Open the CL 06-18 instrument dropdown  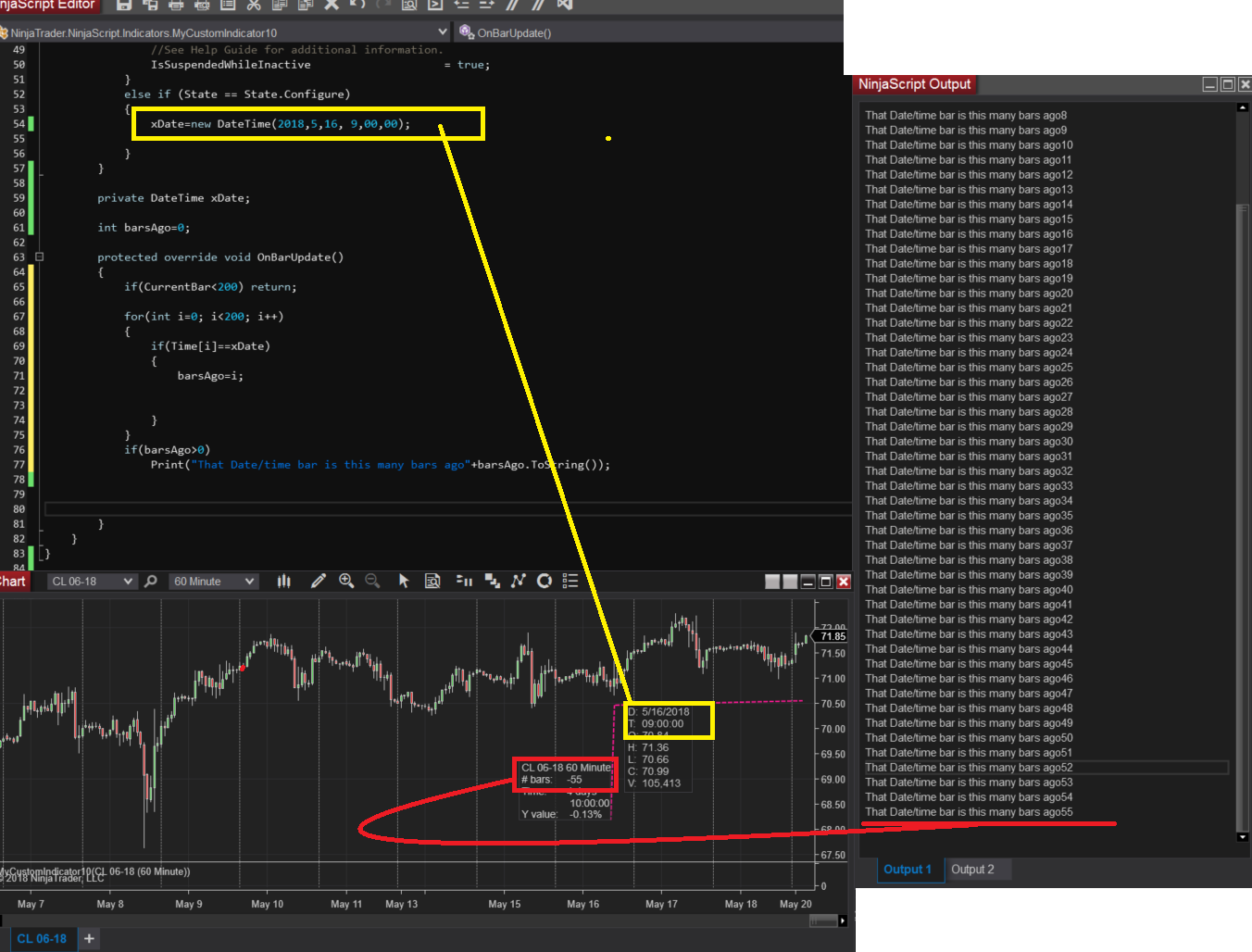(x=92, y=582)
